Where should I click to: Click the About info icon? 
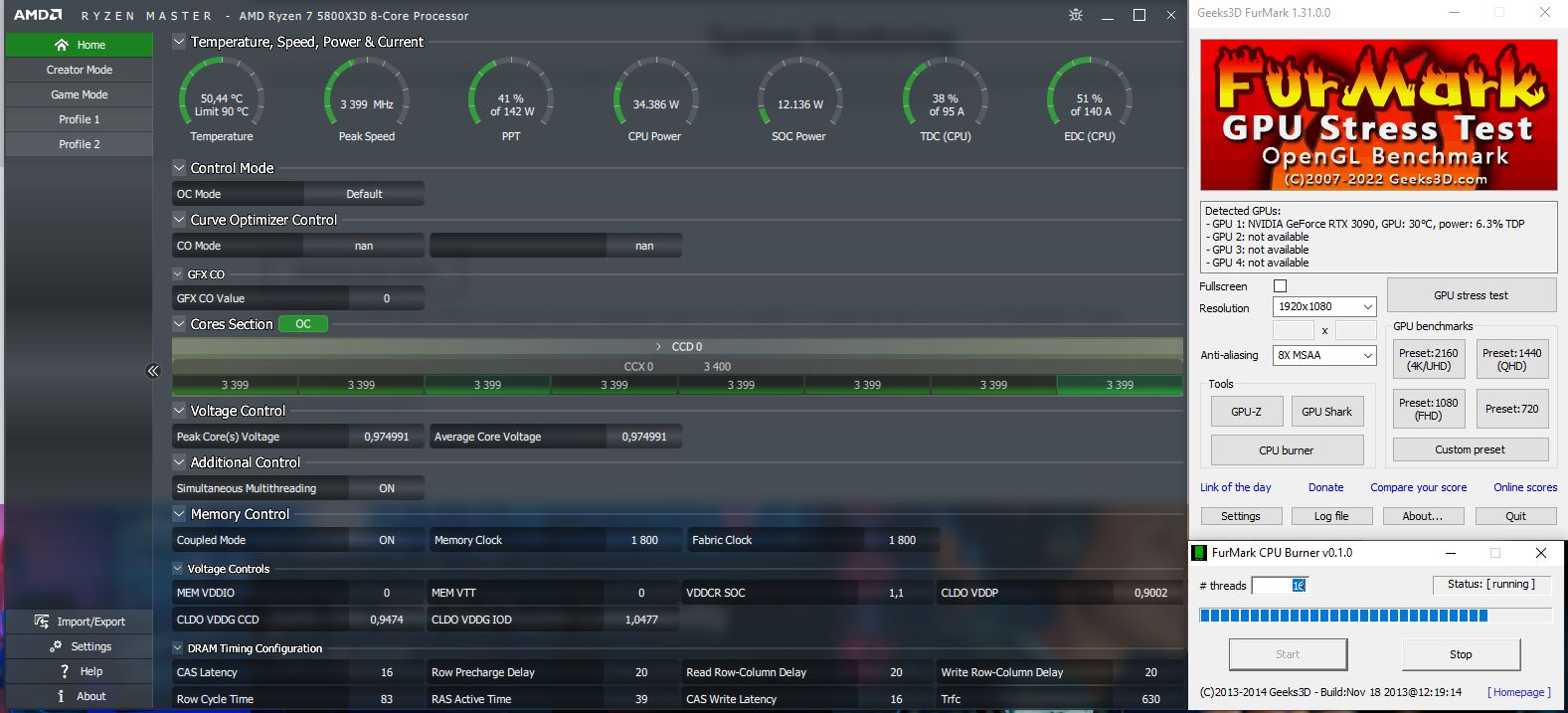(x=61, y=696)
